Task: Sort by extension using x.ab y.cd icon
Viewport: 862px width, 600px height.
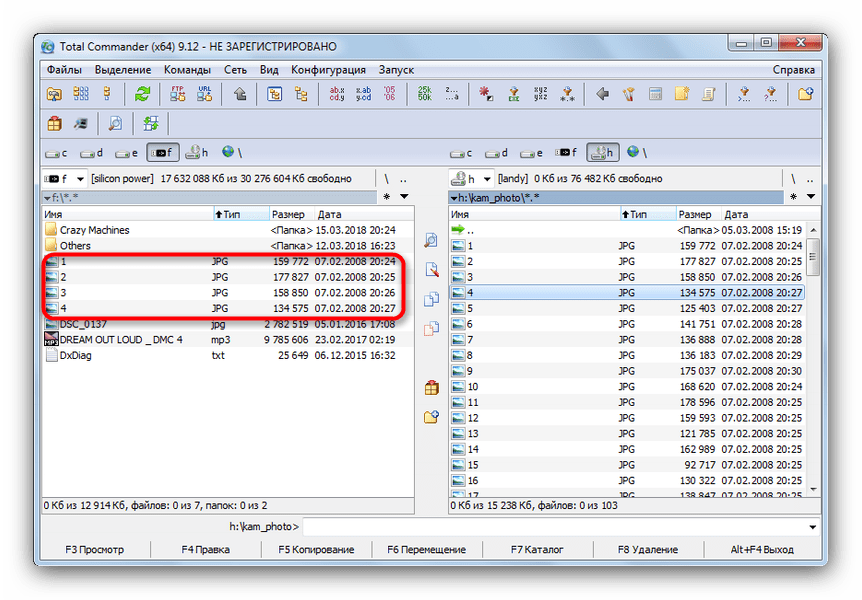Action: point(363,94)
